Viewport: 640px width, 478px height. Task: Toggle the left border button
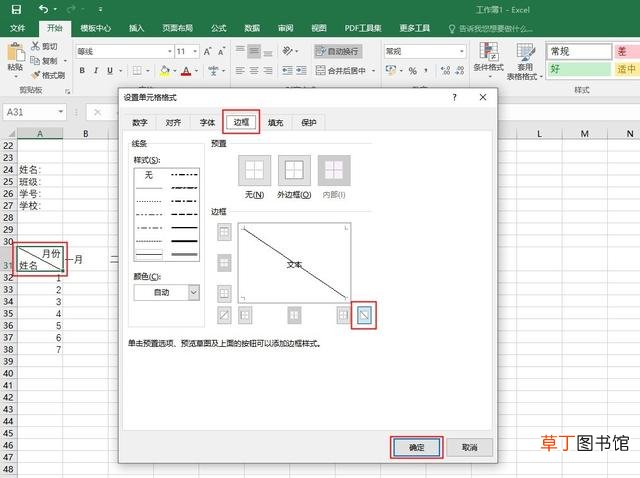[x=245, y=315]
